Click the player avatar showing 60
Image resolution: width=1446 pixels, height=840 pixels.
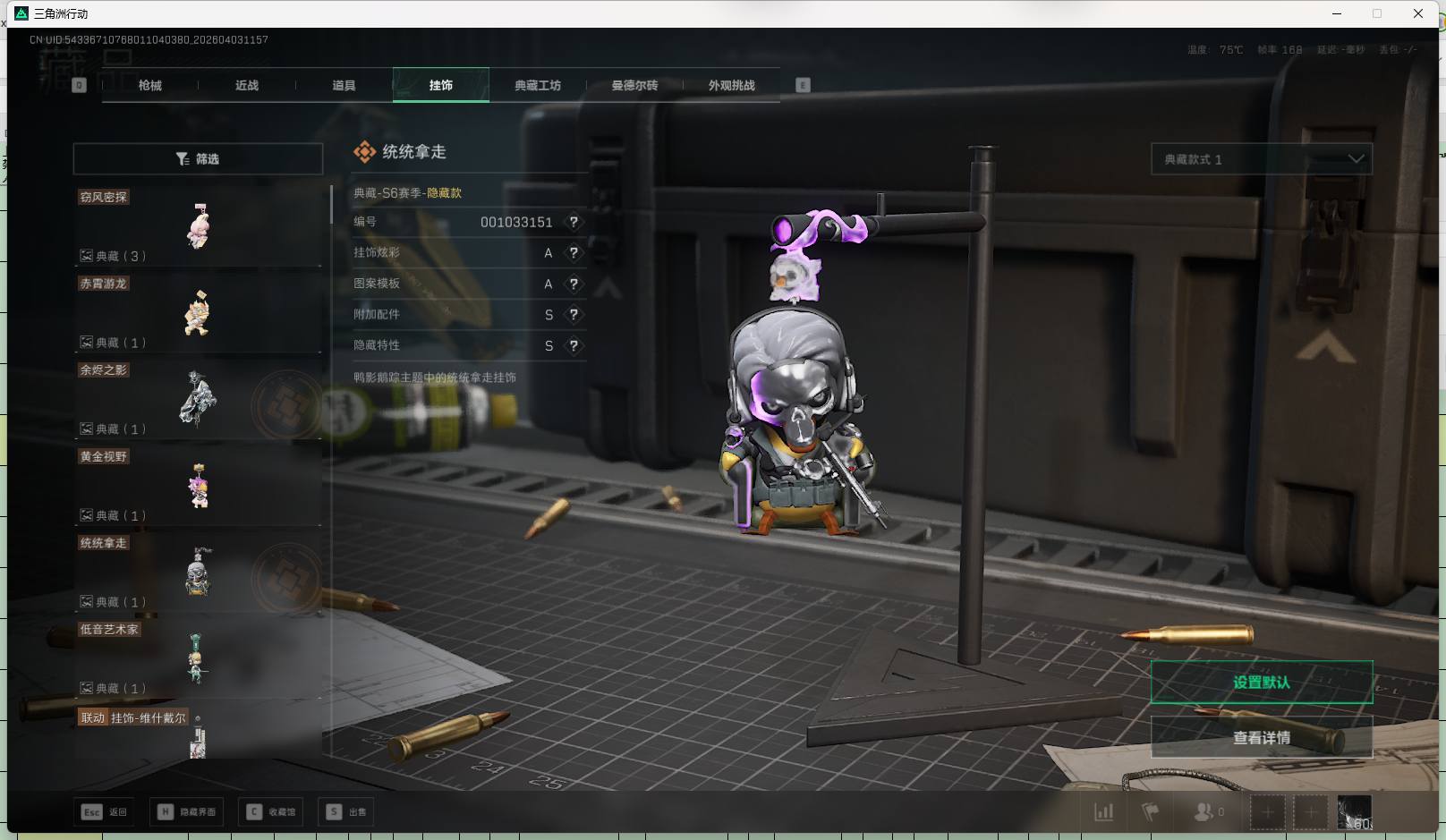click(x=1355, y=812)
